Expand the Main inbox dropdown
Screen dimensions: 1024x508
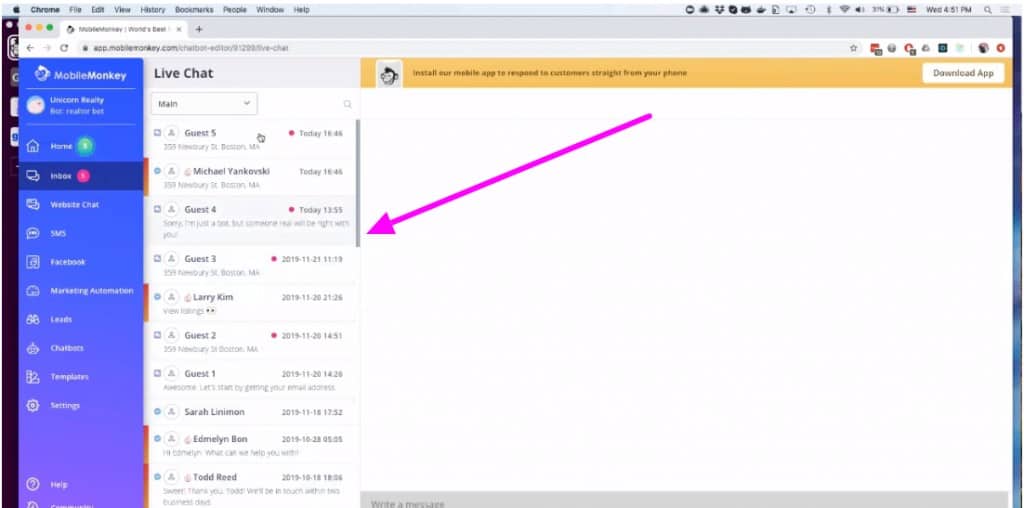(204, 104)
